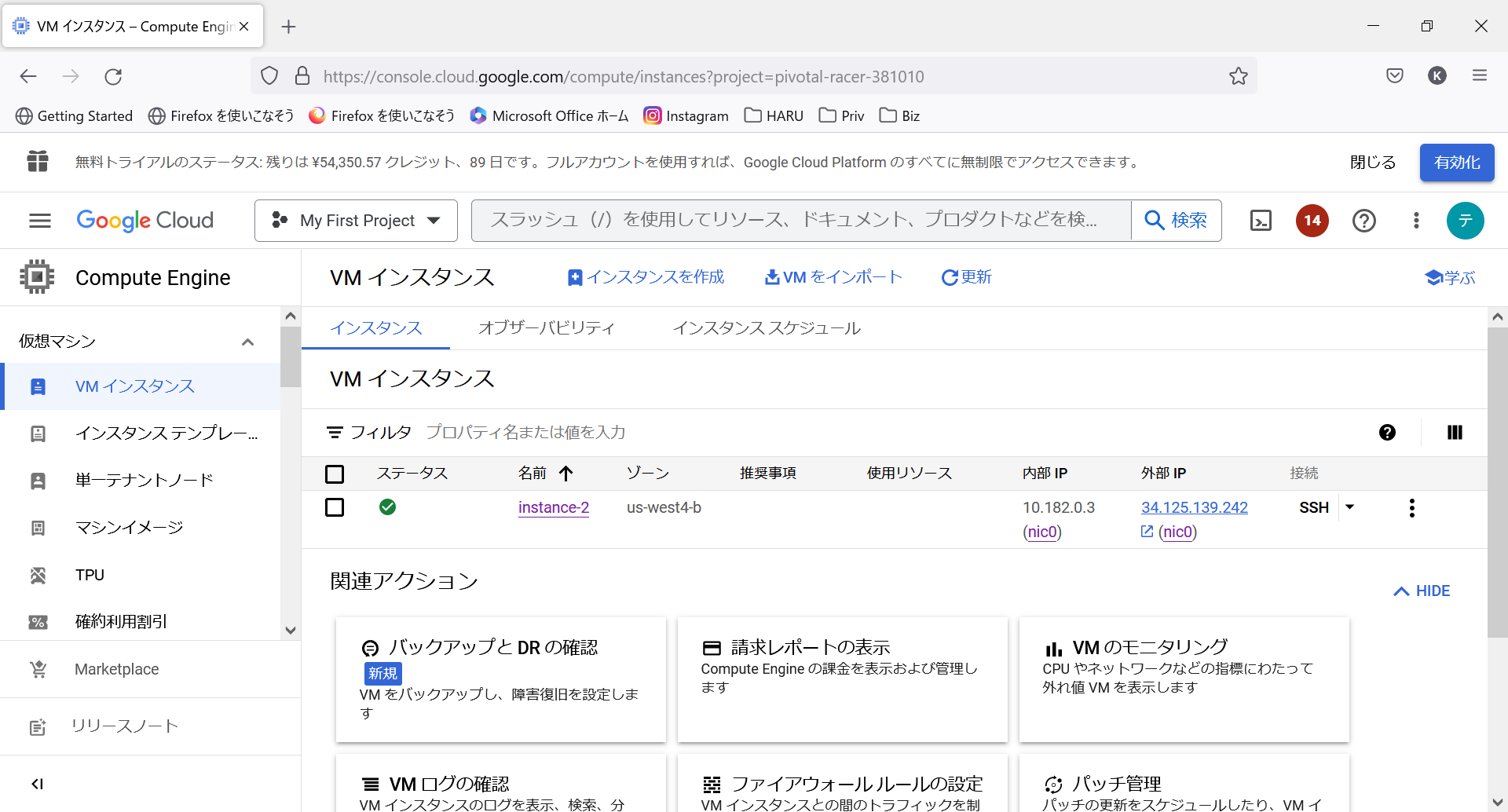Open the main navigation hamburger menu
1508x812 pixels.
coord(40,221)
